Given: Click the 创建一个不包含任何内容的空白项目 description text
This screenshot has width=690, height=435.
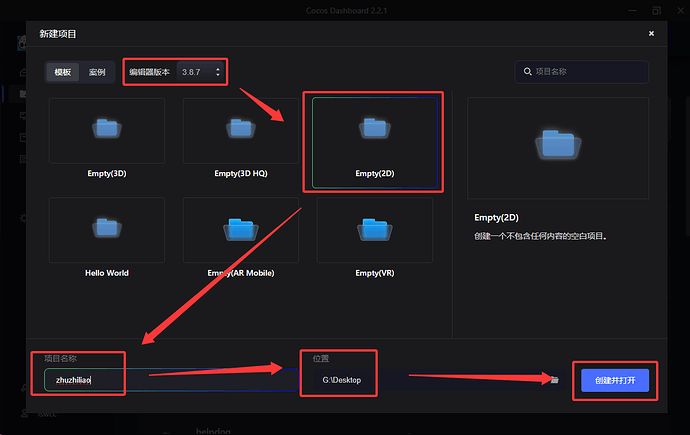Looking at the screenshot, I should point(541,236).
